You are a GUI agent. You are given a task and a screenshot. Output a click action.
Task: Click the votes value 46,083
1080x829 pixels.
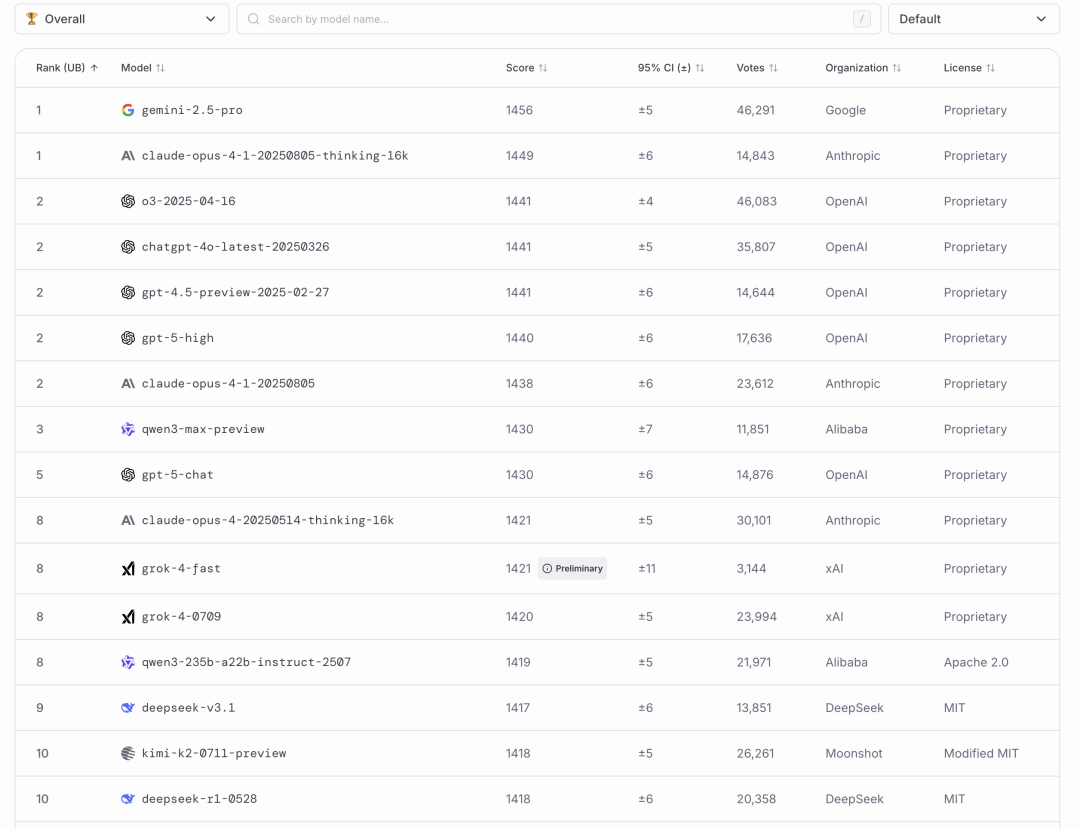tap(756, 201)
